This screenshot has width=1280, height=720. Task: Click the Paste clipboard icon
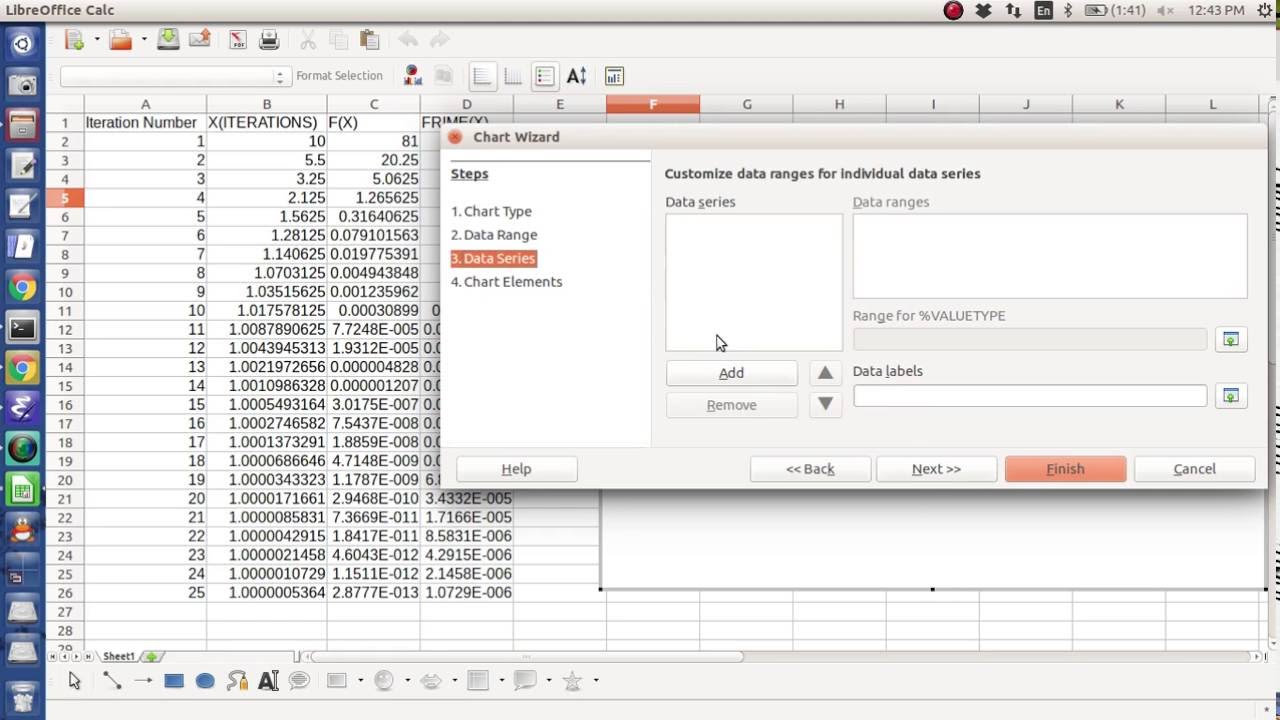click(370, 39)
